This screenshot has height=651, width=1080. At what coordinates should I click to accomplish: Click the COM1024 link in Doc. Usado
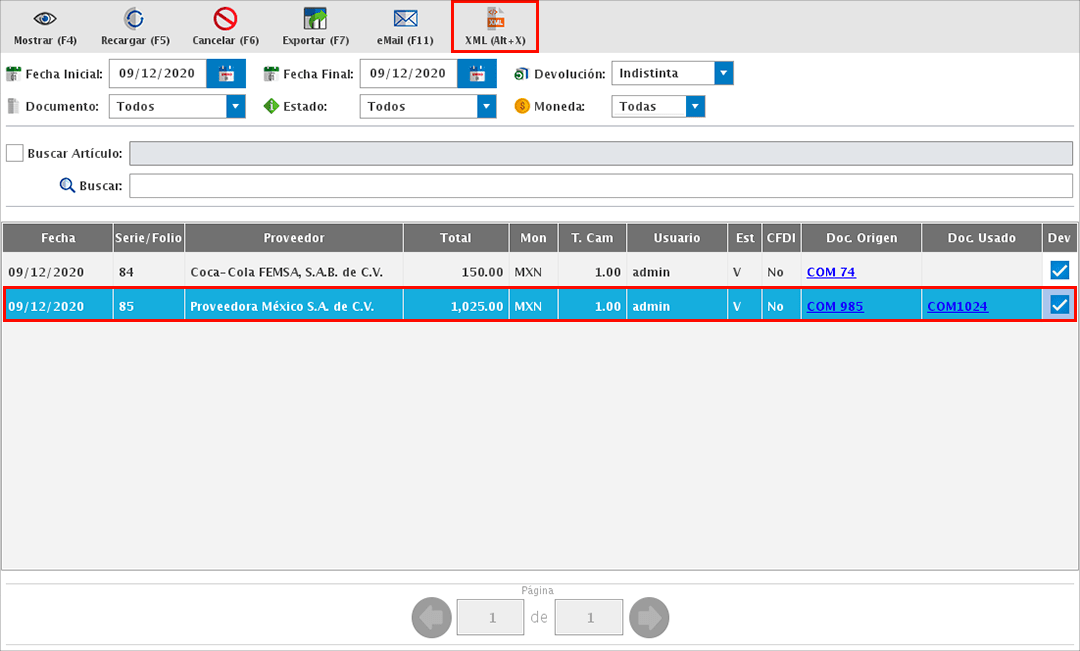pos(957,306)
